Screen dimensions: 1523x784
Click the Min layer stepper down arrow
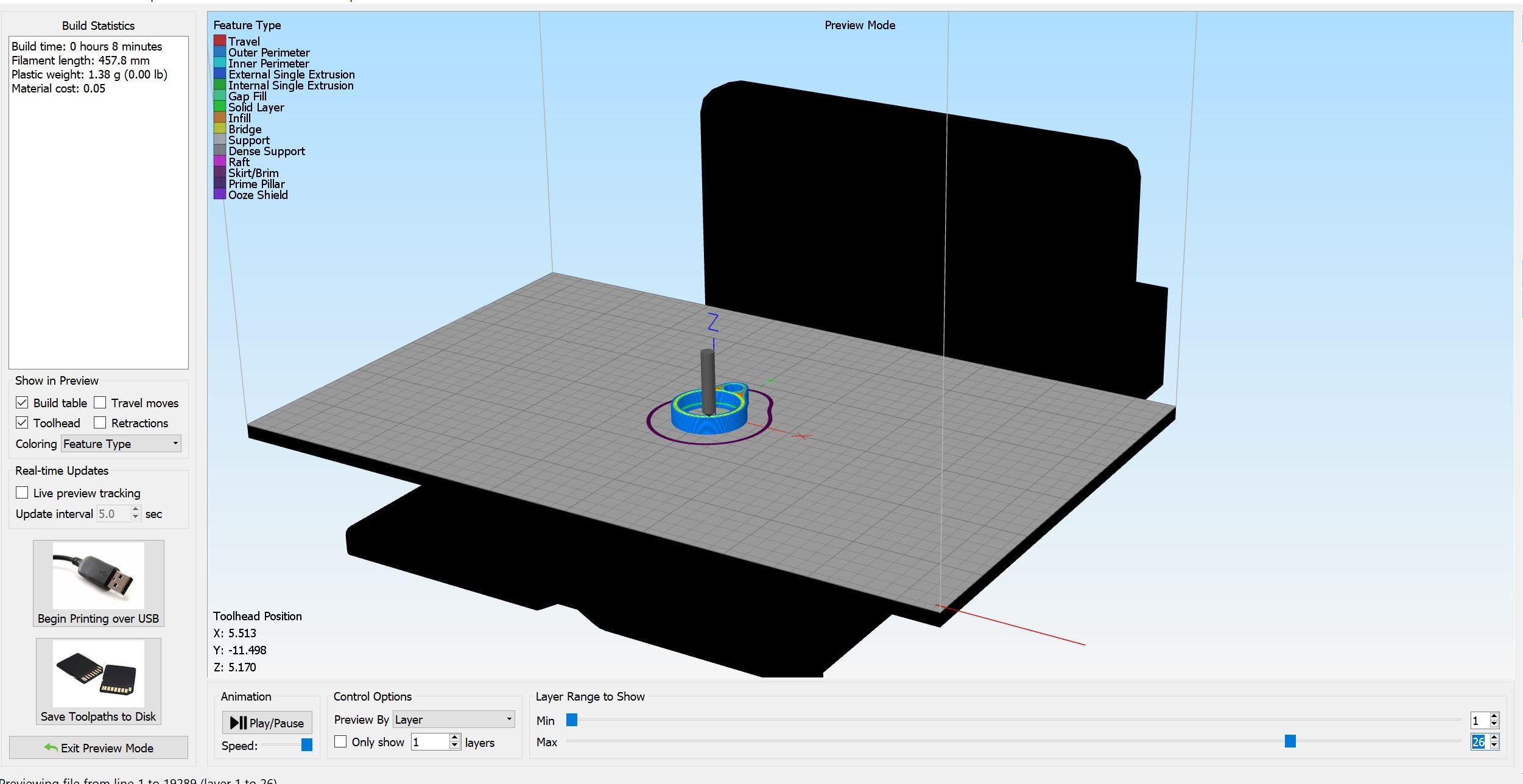[1494, 724]
